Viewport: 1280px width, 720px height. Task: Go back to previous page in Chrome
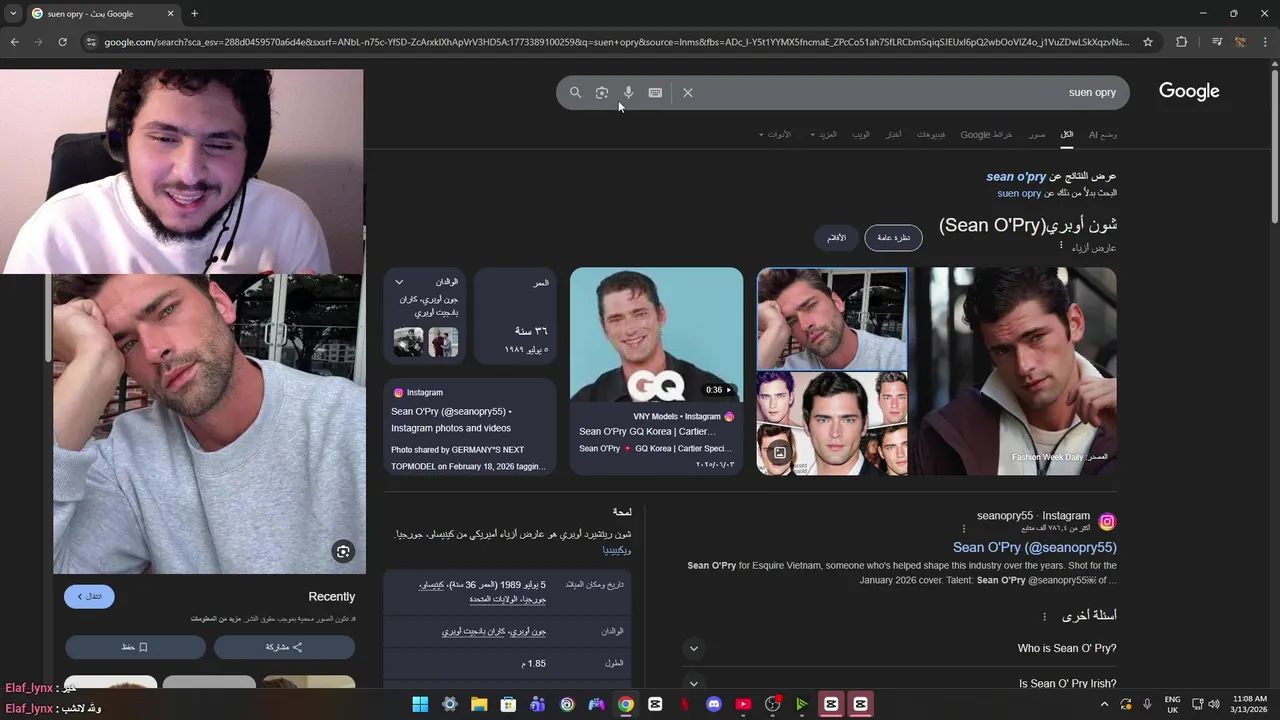pos(14,42)
